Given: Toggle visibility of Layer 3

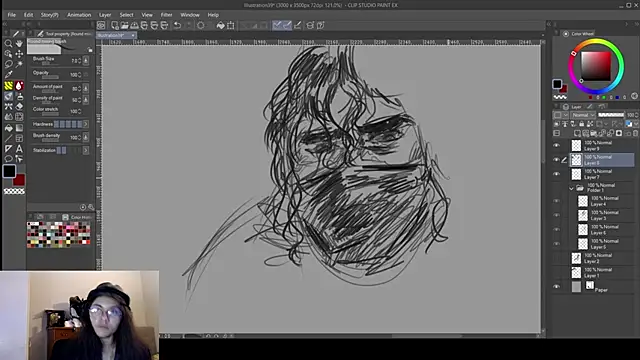Looking at the screenshot, I should pos(556,215).
